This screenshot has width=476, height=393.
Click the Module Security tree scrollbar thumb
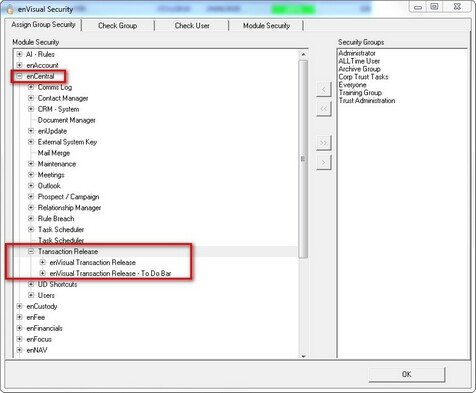click(303, 159)
